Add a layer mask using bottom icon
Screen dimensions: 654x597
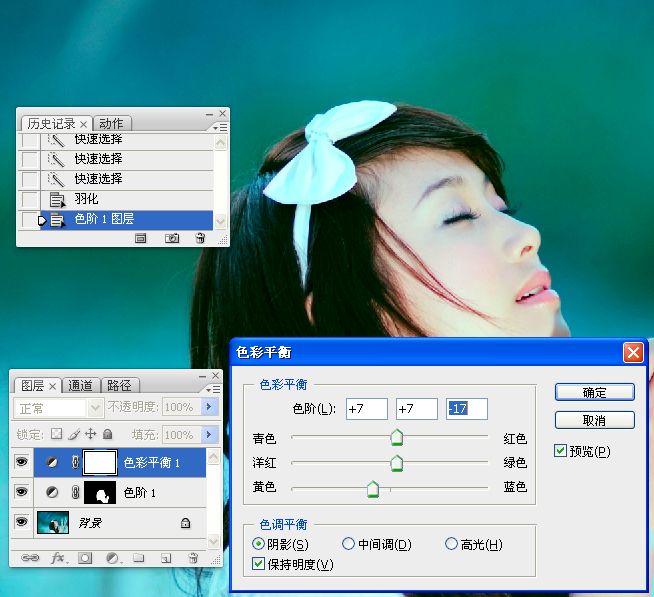pos(86,557)
